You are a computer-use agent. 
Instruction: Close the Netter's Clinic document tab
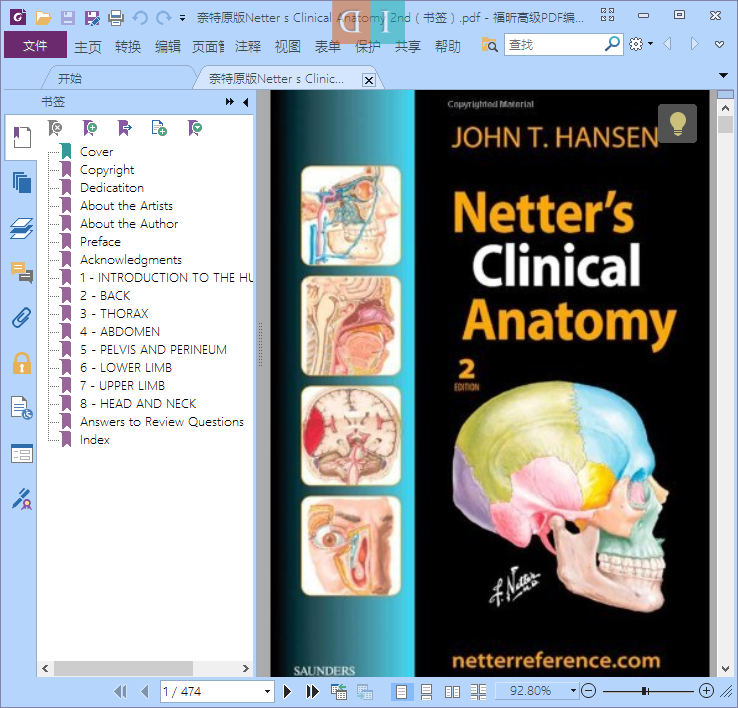tap(369, 80)
